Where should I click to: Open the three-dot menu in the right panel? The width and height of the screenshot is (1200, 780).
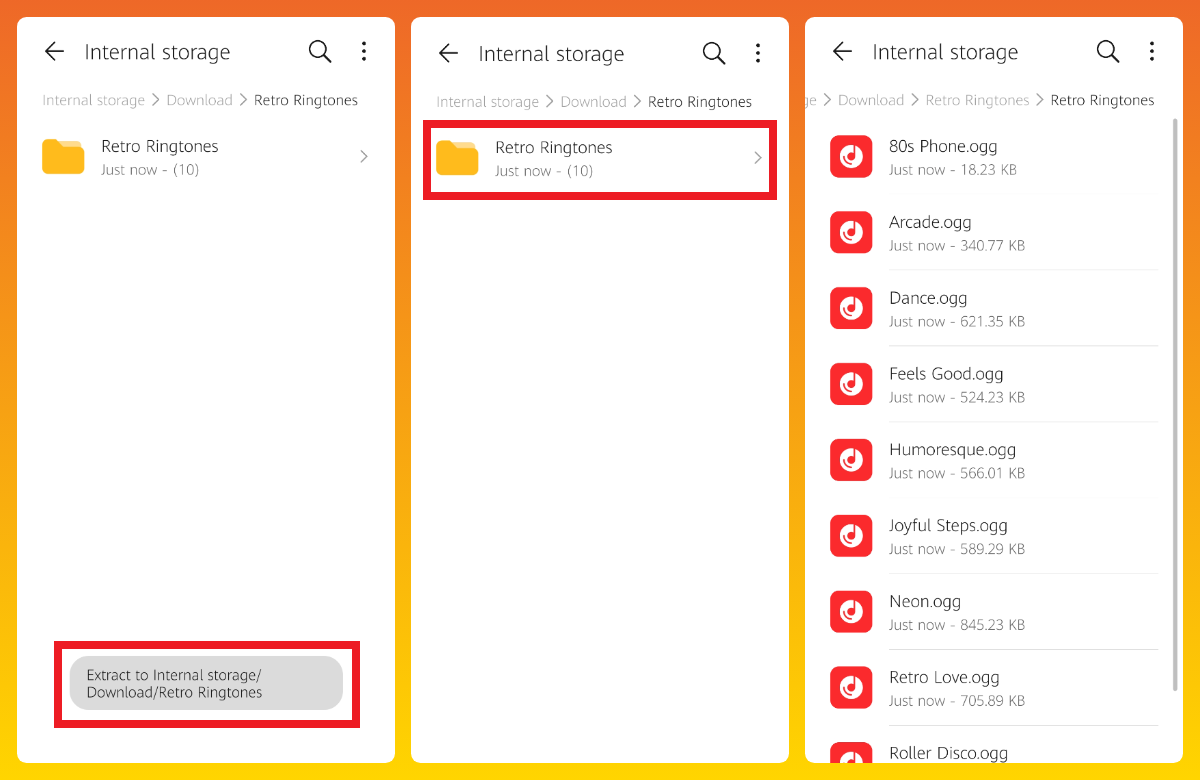pyautogui.click(x=1152, y=52)
